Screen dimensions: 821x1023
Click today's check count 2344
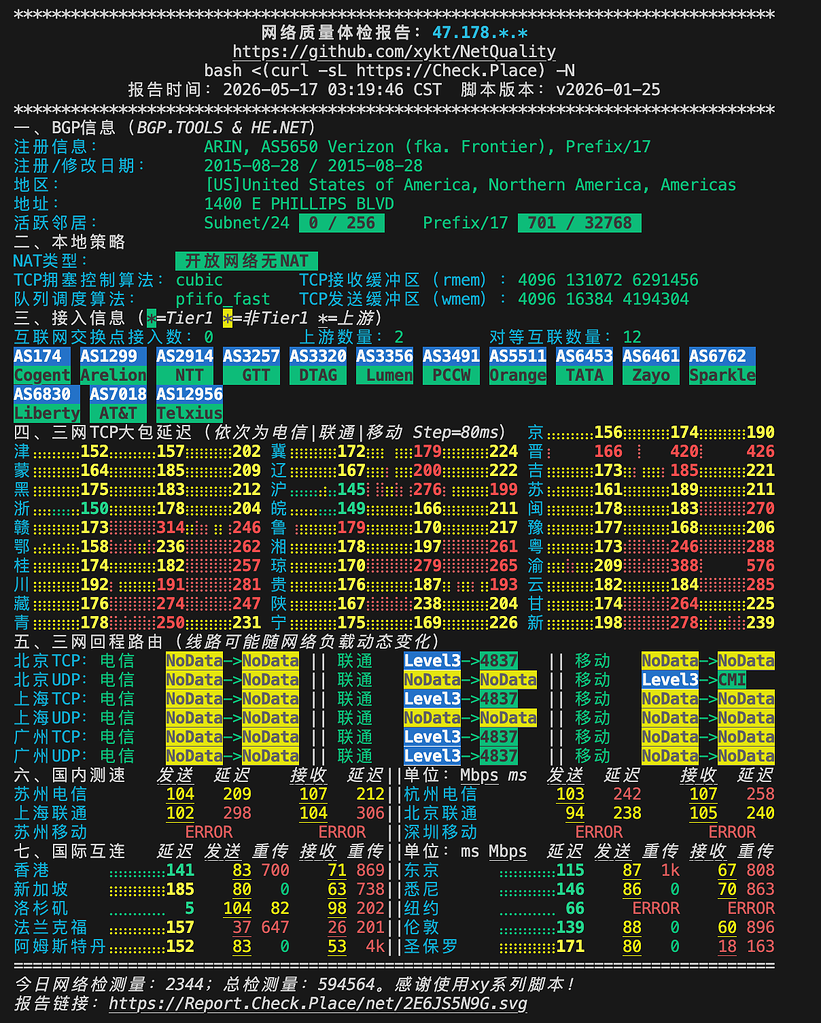pos(185,984)
